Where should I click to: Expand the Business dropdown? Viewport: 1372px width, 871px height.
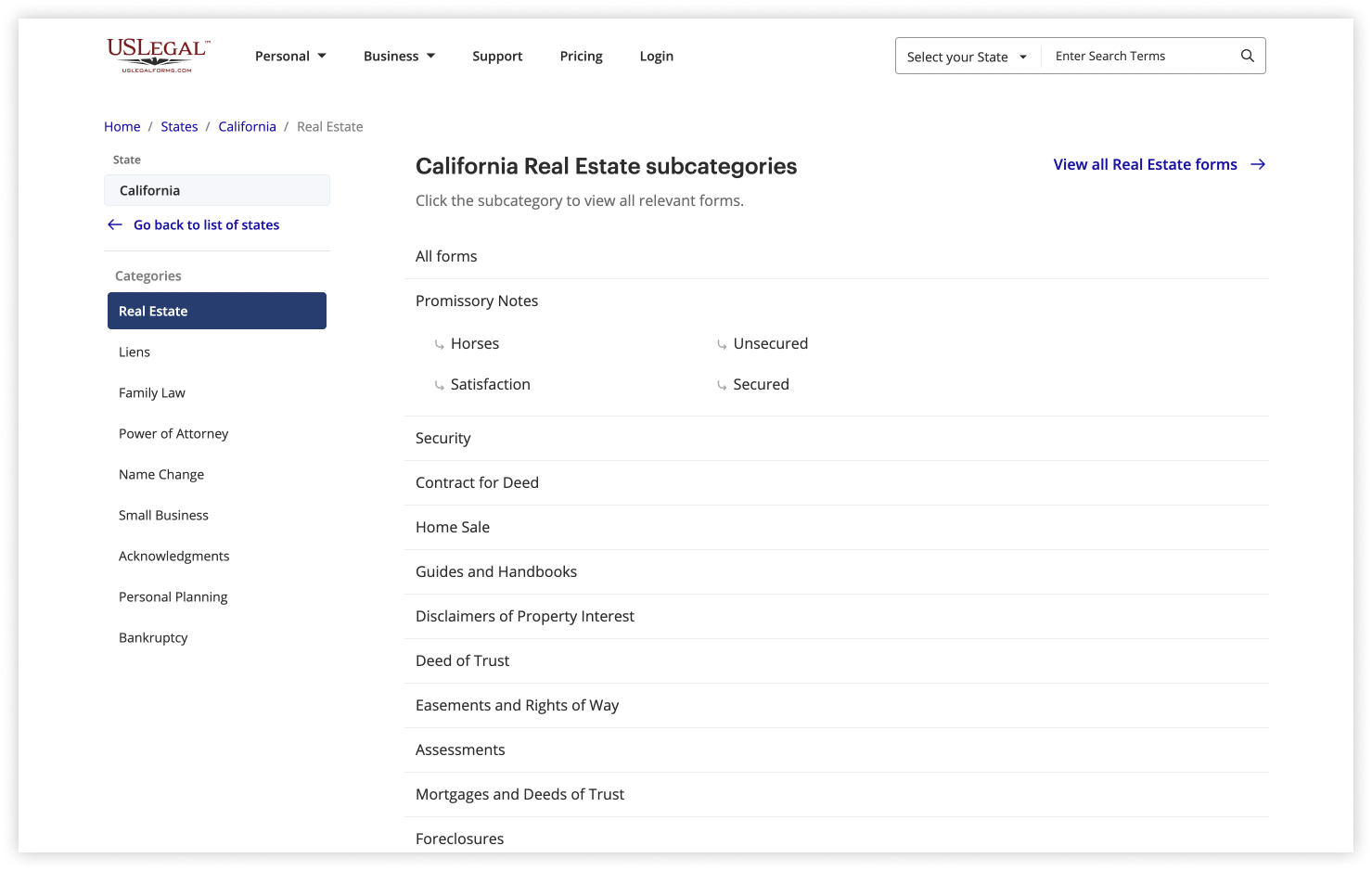tap(399, 56)
